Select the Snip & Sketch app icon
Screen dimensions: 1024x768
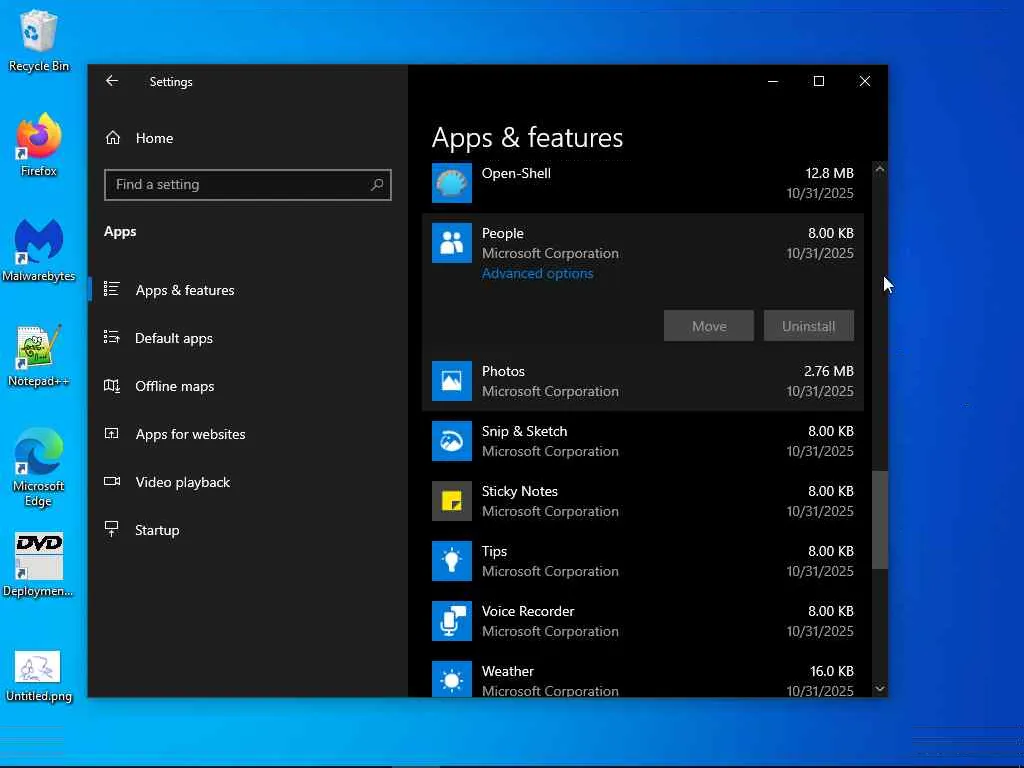click(x=452, y=441)
